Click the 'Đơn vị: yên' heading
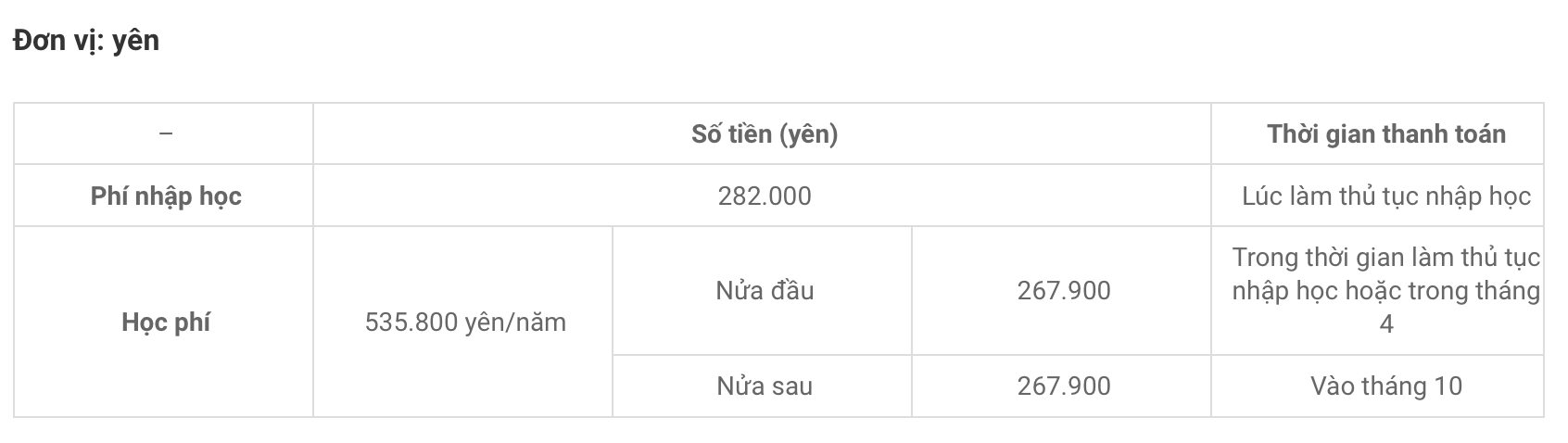Image resolution: width=1568 pixels, height=443 pixels. click(x=85, y=41)
